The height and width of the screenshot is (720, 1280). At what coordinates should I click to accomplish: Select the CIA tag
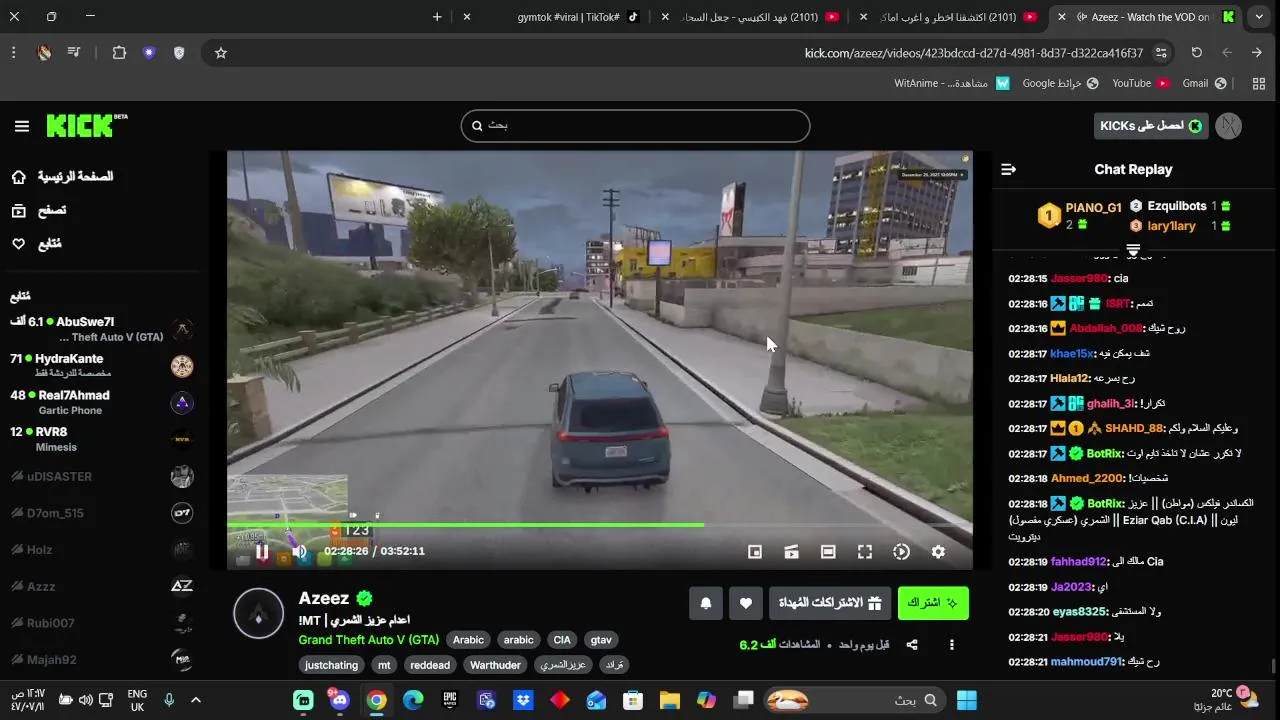[x=562, y=640]
